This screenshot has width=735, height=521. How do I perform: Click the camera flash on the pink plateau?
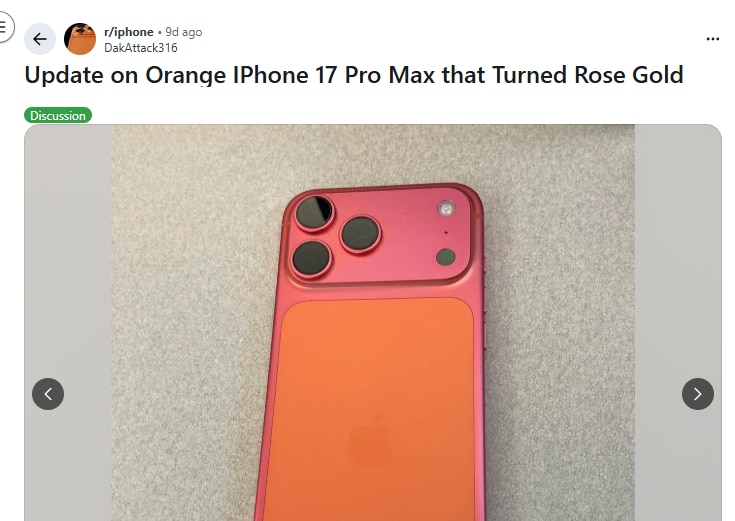(x=446, y=208)
